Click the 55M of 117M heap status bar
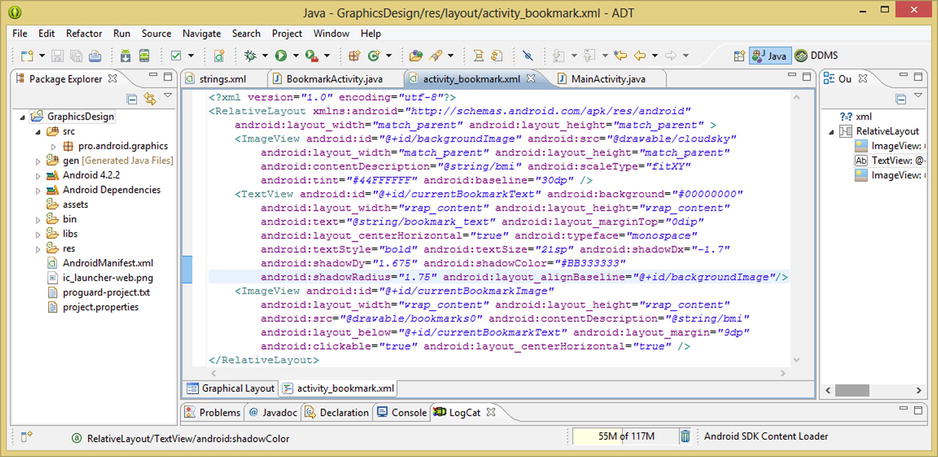 click(x=626, y=437)
